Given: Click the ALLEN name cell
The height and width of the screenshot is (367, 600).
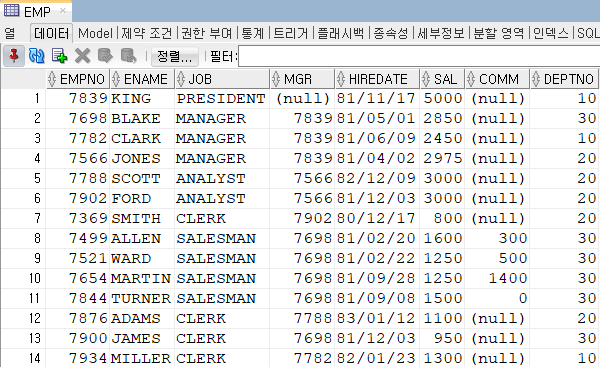Looking at the screenshot, I should click(x=142, y=238).
